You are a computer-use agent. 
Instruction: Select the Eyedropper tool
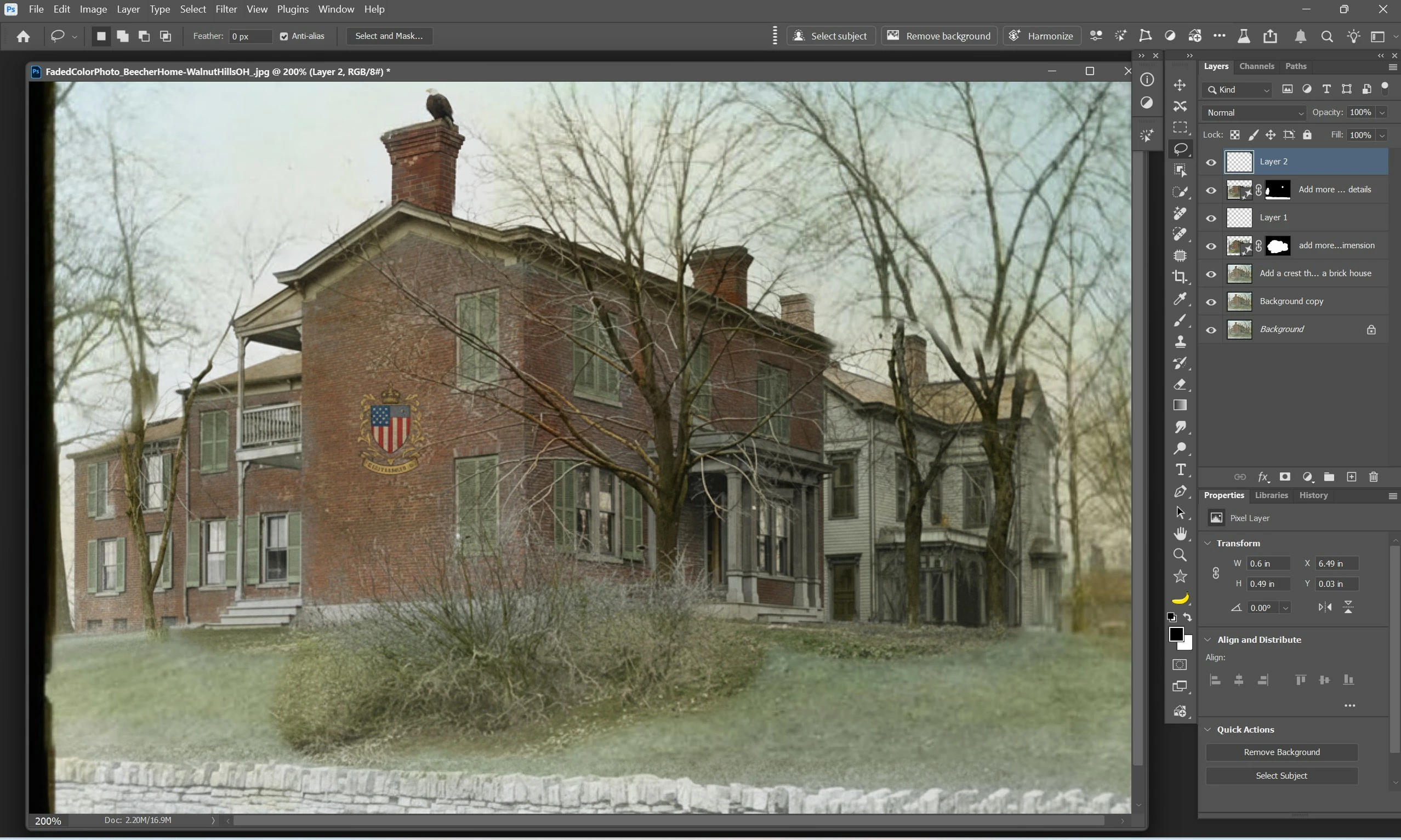(1180, 298)
